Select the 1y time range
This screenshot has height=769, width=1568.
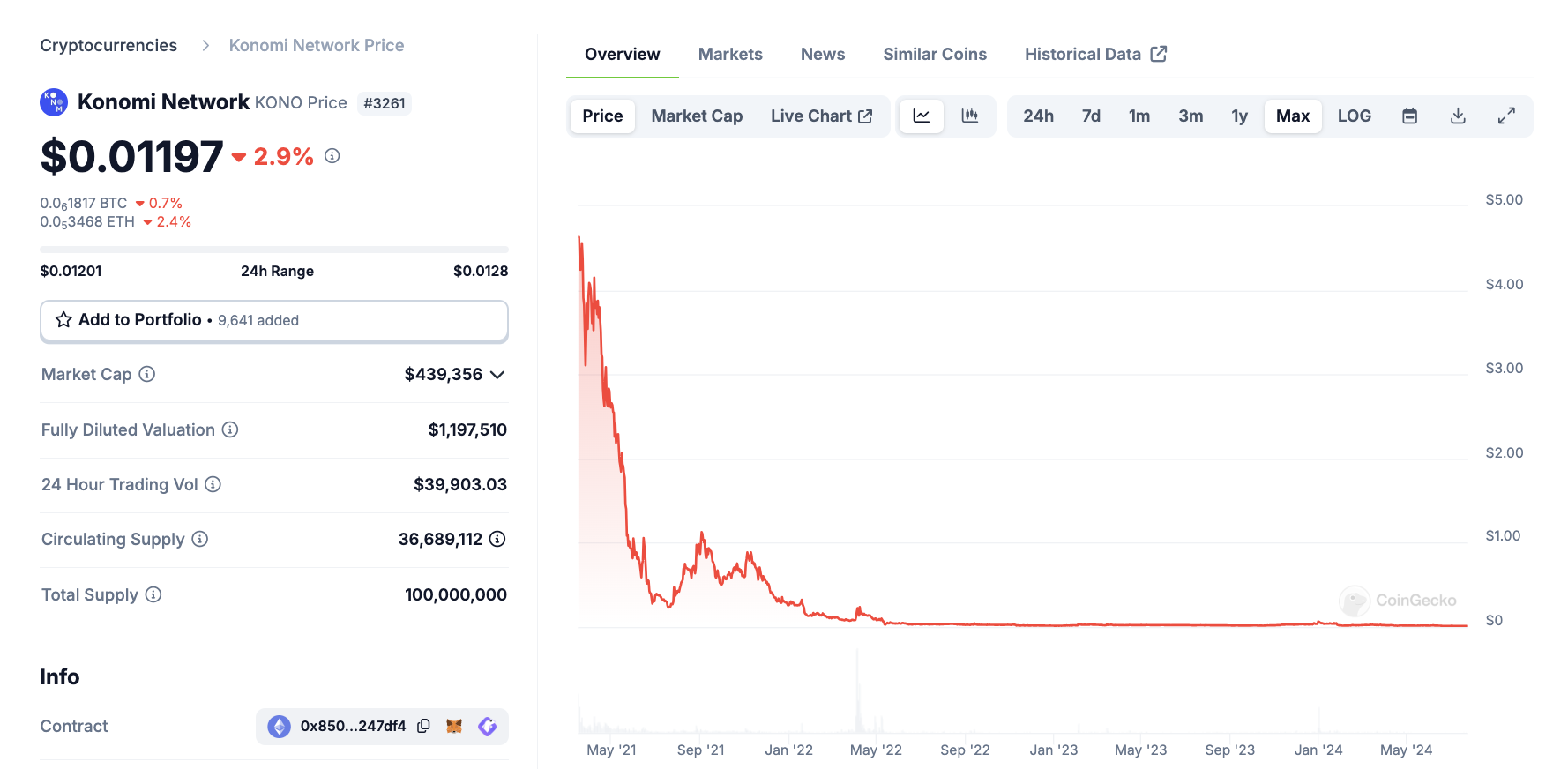[x=1239, y=116]
